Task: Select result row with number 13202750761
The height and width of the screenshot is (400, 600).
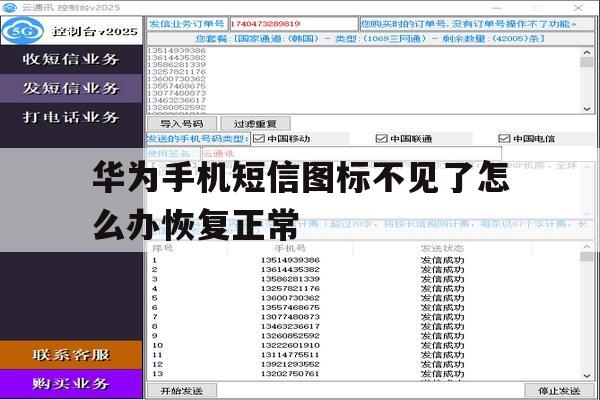Action: point(364,374)
